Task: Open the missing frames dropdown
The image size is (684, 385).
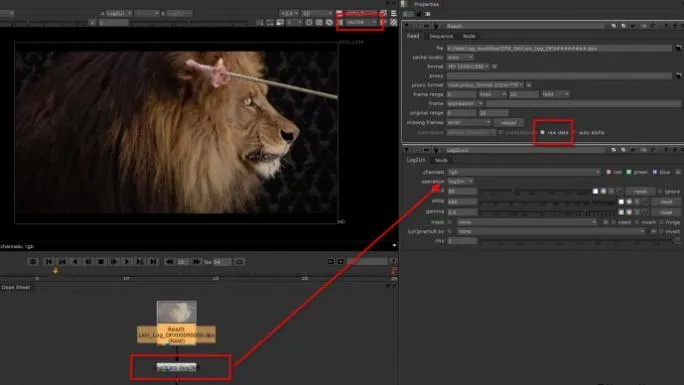Action: (x=469, y=123)
